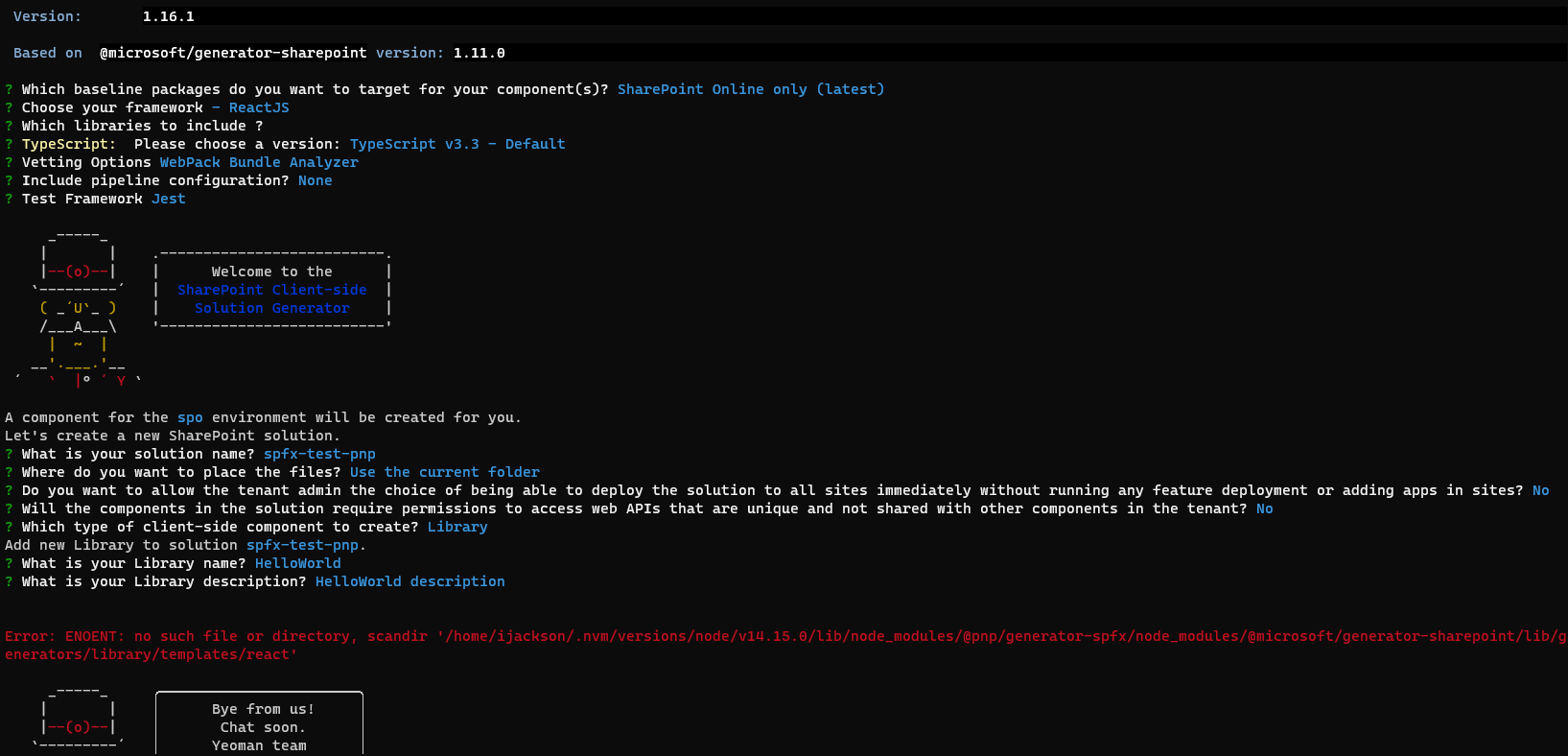
Task: Click the 'No' answer for tenant admin deploy
Action: coord(1540,490)
